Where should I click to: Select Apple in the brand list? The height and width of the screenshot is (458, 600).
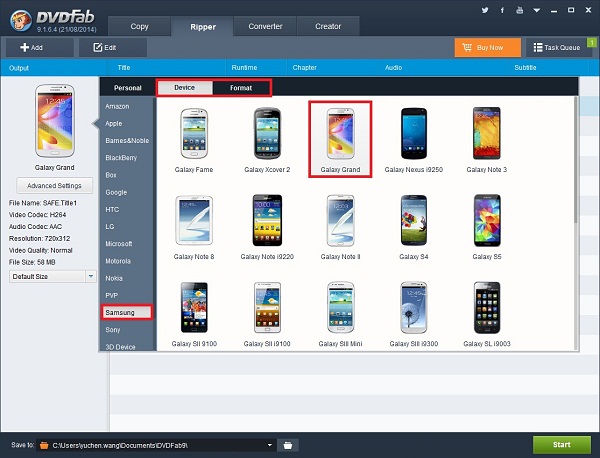pyautogui.click(x=114, y=124)
